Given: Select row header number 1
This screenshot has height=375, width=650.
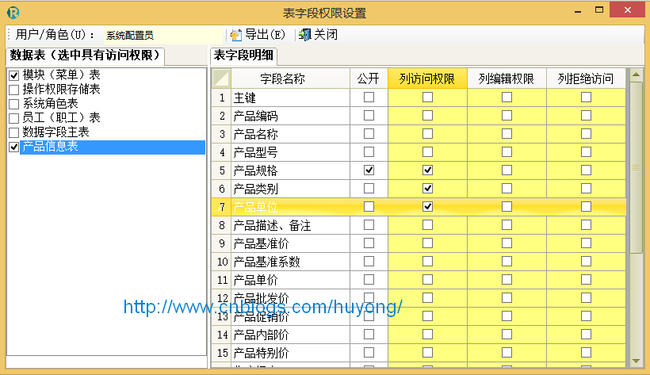Looking at the screenshot, I should coord(221,98).
